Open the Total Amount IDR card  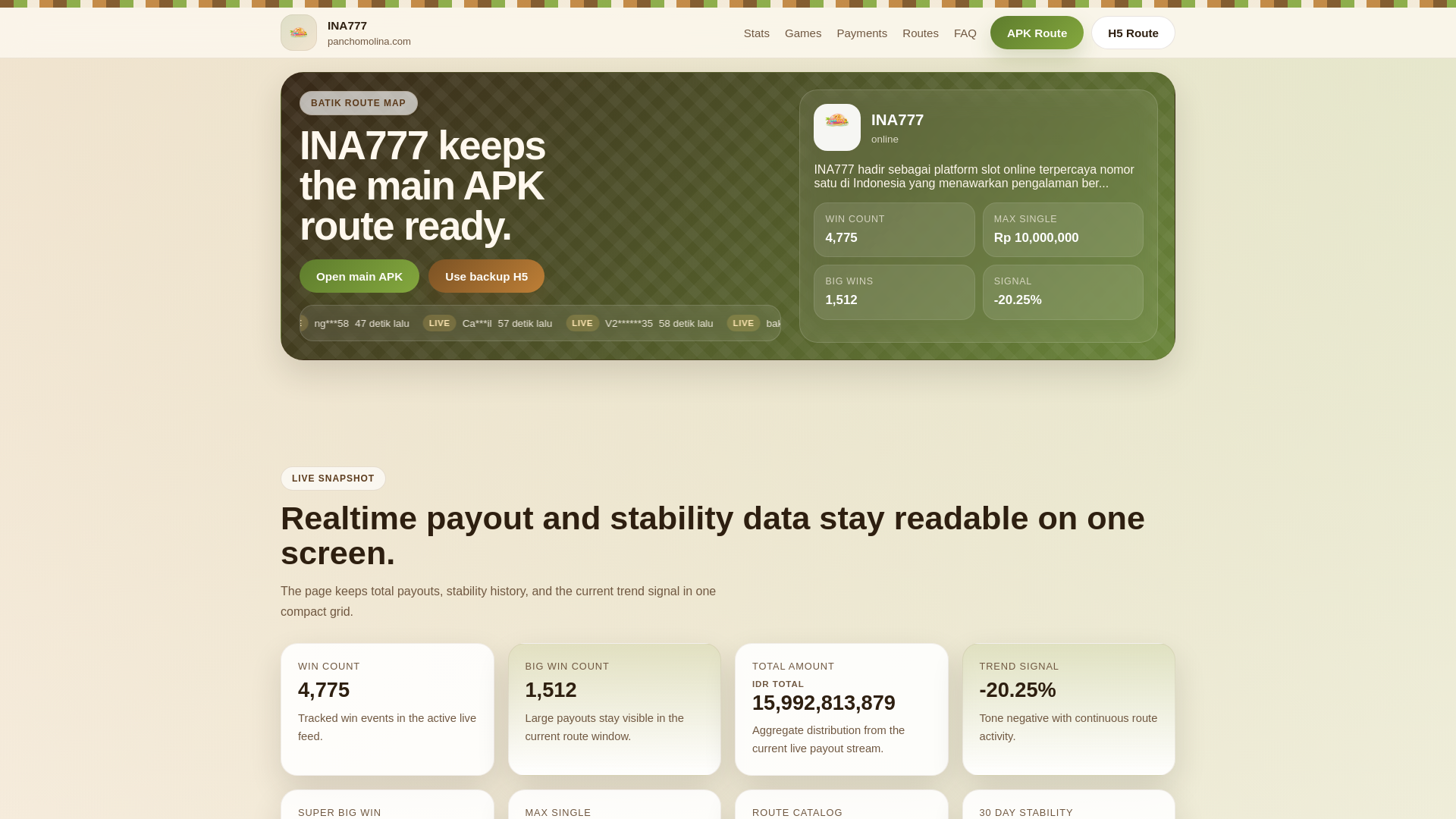[x=841, y=709]
